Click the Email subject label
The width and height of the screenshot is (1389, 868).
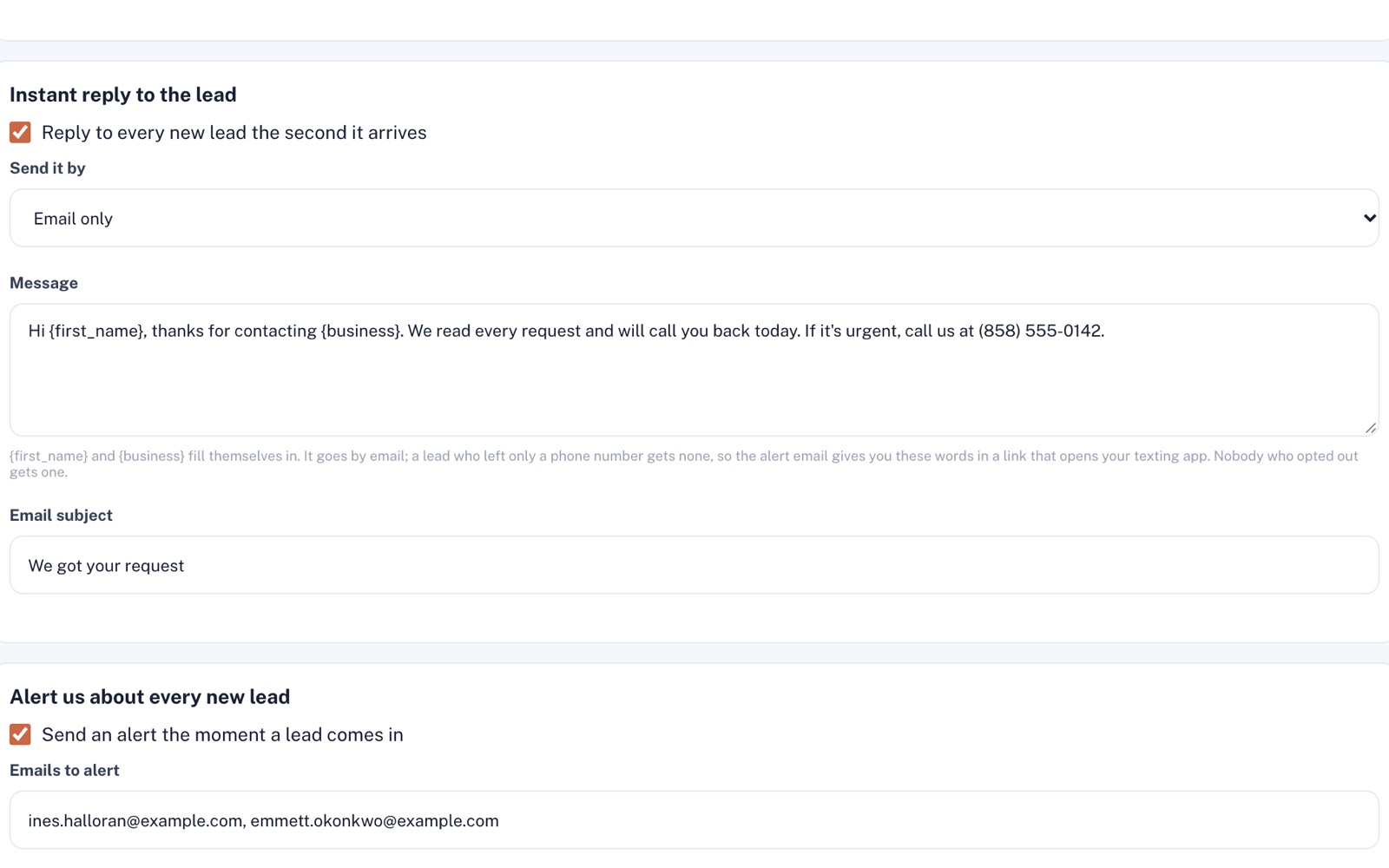pyautogui.click(x=61, y=516)
